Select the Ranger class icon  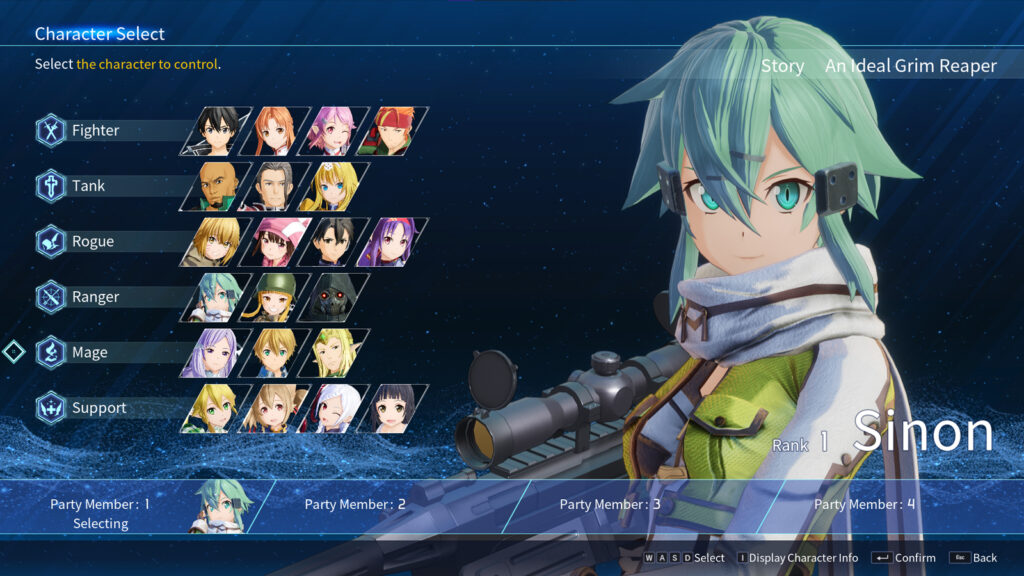[50, 297]
